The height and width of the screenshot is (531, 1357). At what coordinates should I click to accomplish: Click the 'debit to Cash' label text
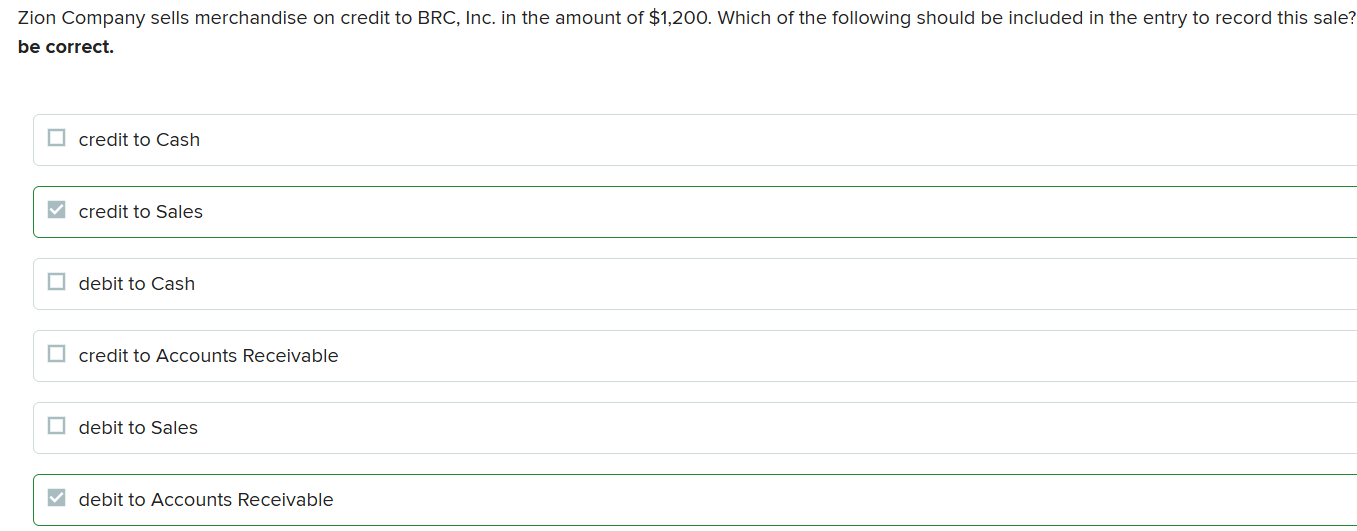point(136,284)
